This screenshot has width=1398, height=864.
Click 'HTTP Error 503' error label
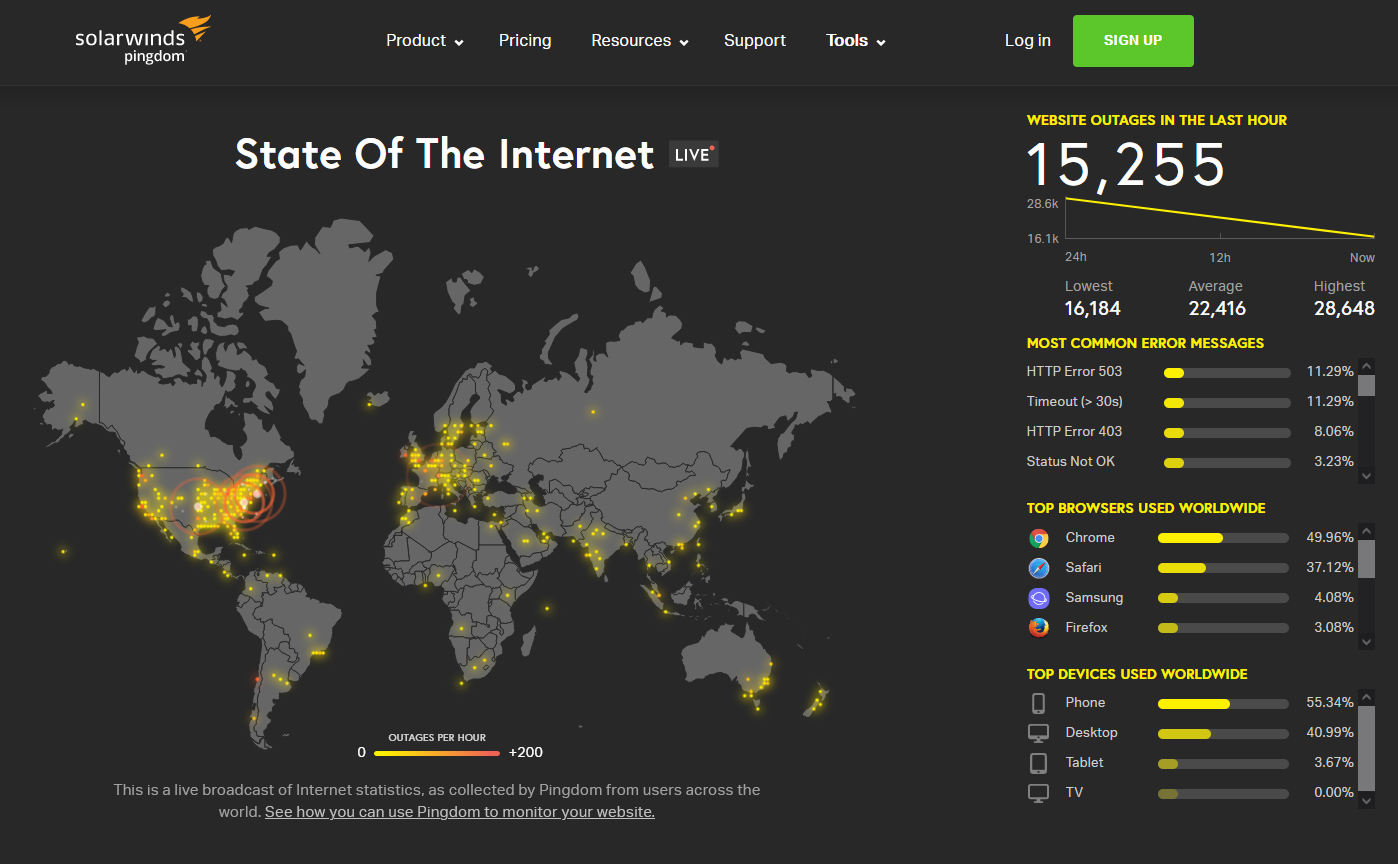click(1074, 372)
